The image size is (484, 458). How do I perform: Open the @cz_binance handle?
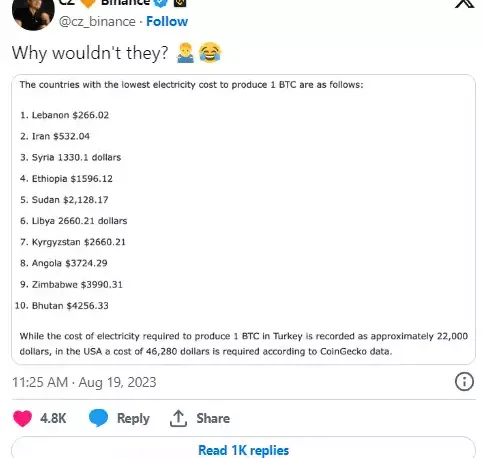coord(97,22)
